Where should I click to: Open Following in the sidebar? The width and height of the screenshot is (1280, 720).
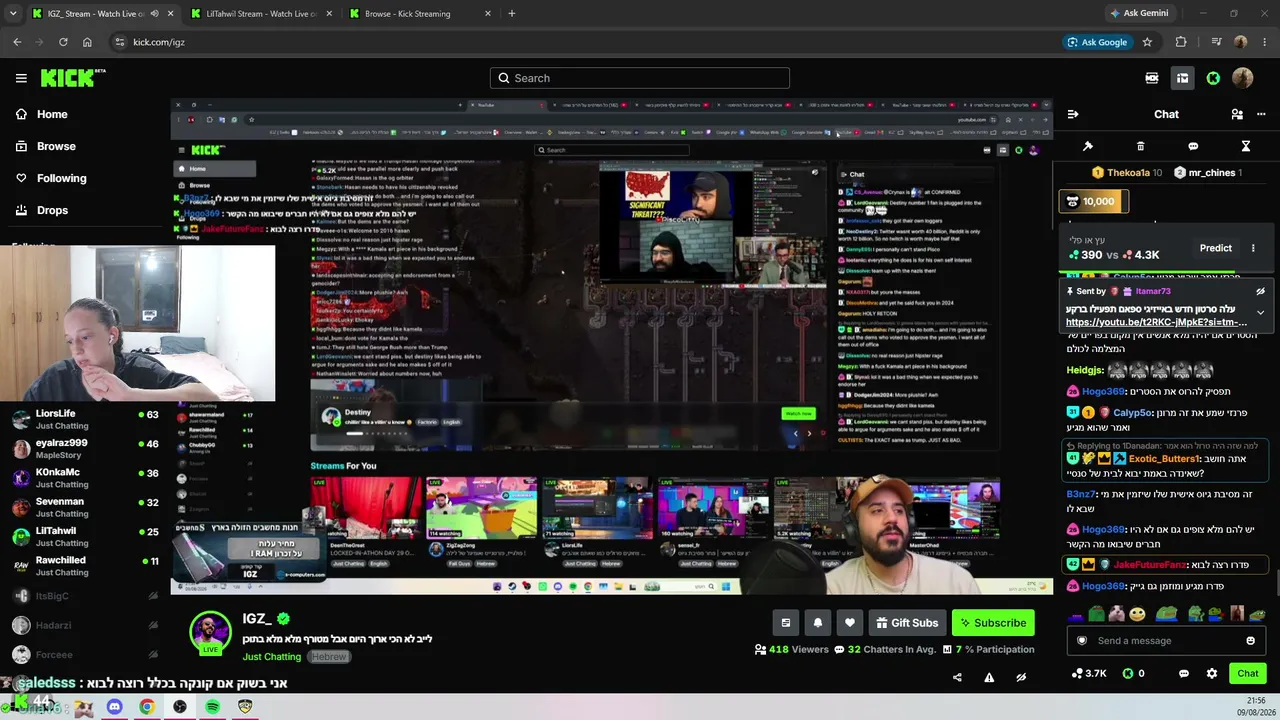point(61,178)
